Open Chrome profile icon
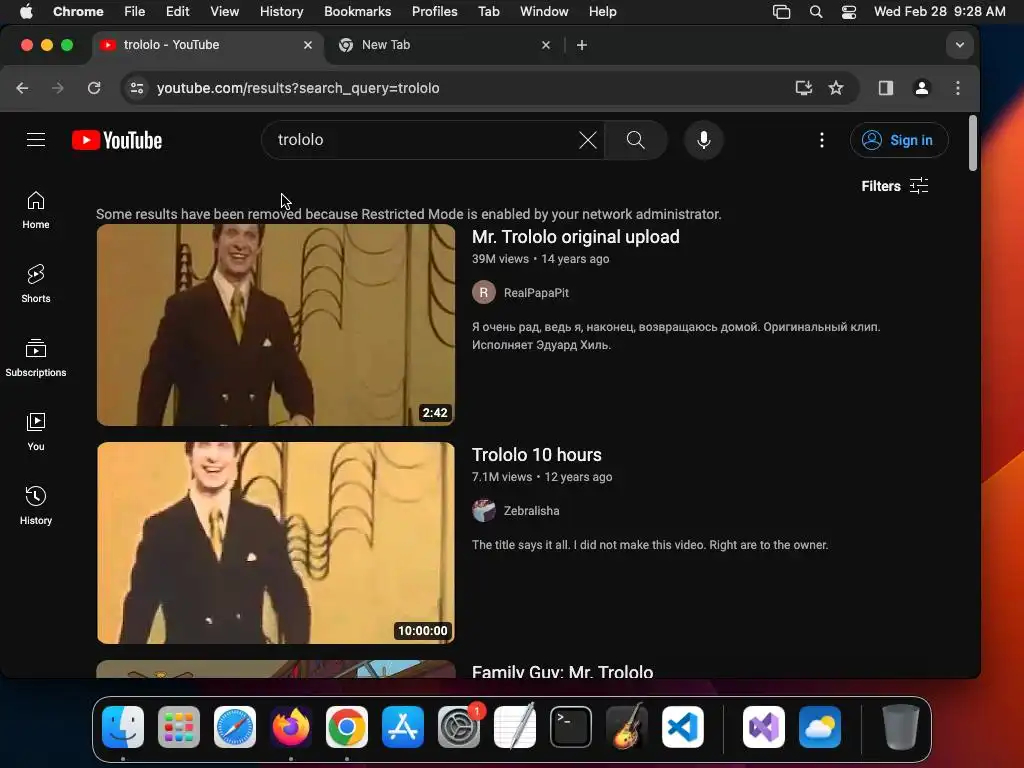The width and height of the screenshot is (1024, 768). pos(921,88)
